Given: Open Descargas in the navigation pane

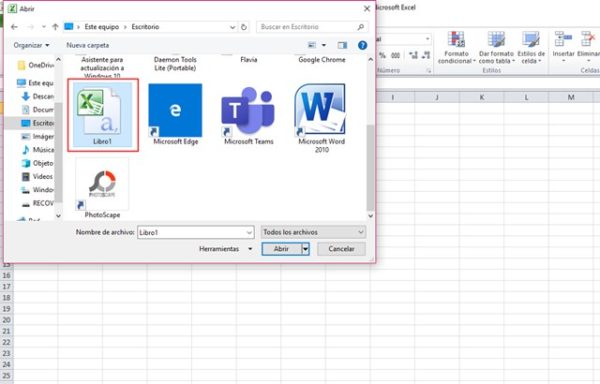Looking at the screenshot, I should tap(38, 96).
